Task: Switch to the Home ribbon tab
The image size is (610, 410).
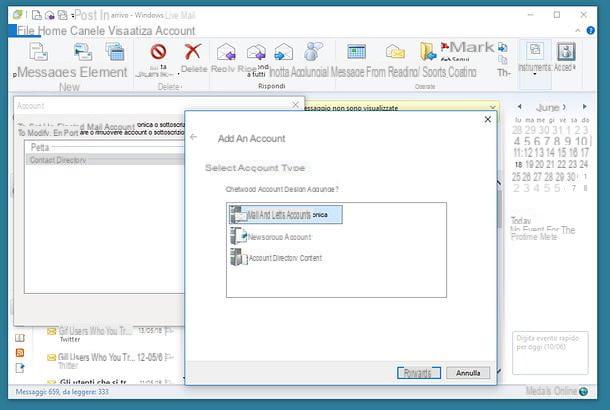Action: tap(52, 31)
